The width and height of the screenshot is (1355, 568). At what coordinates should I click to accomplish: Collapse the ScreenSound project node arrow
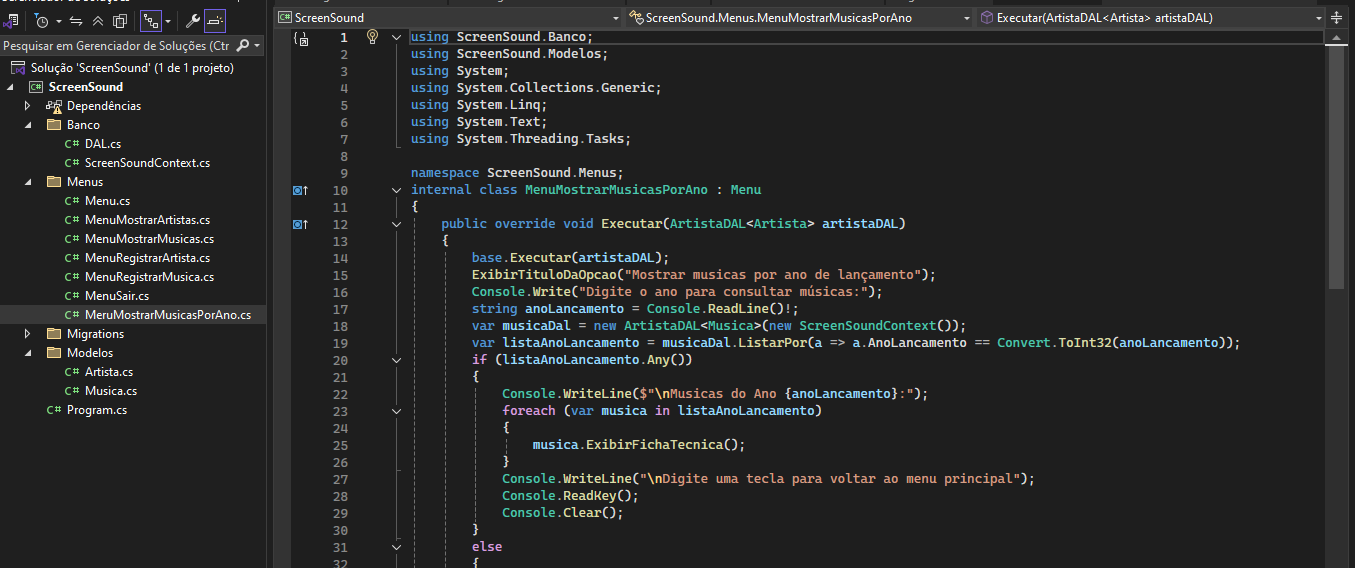coord(10,87)
